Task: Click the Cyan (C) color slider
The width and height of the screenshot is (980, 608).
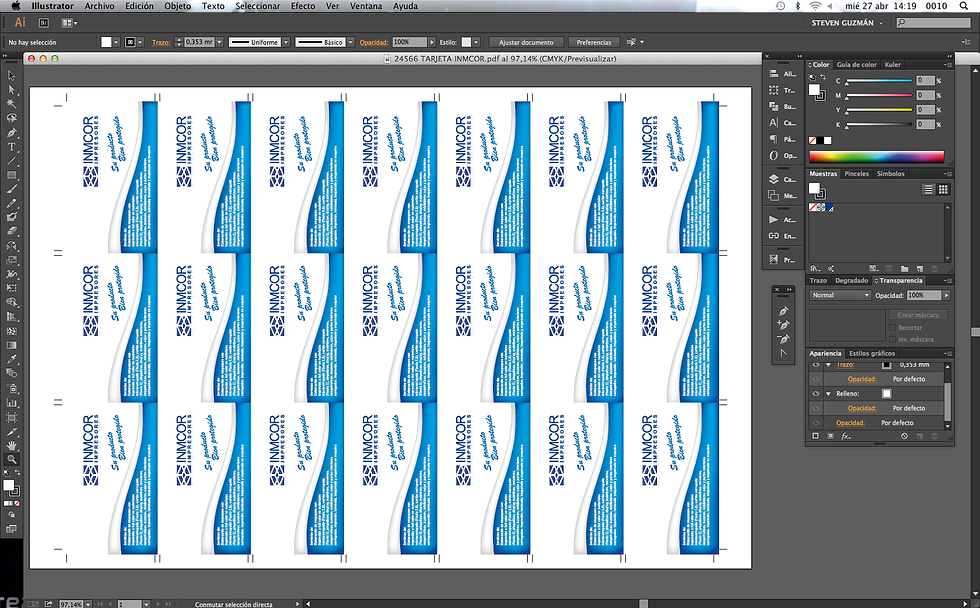Action: [x=878, y=81]
